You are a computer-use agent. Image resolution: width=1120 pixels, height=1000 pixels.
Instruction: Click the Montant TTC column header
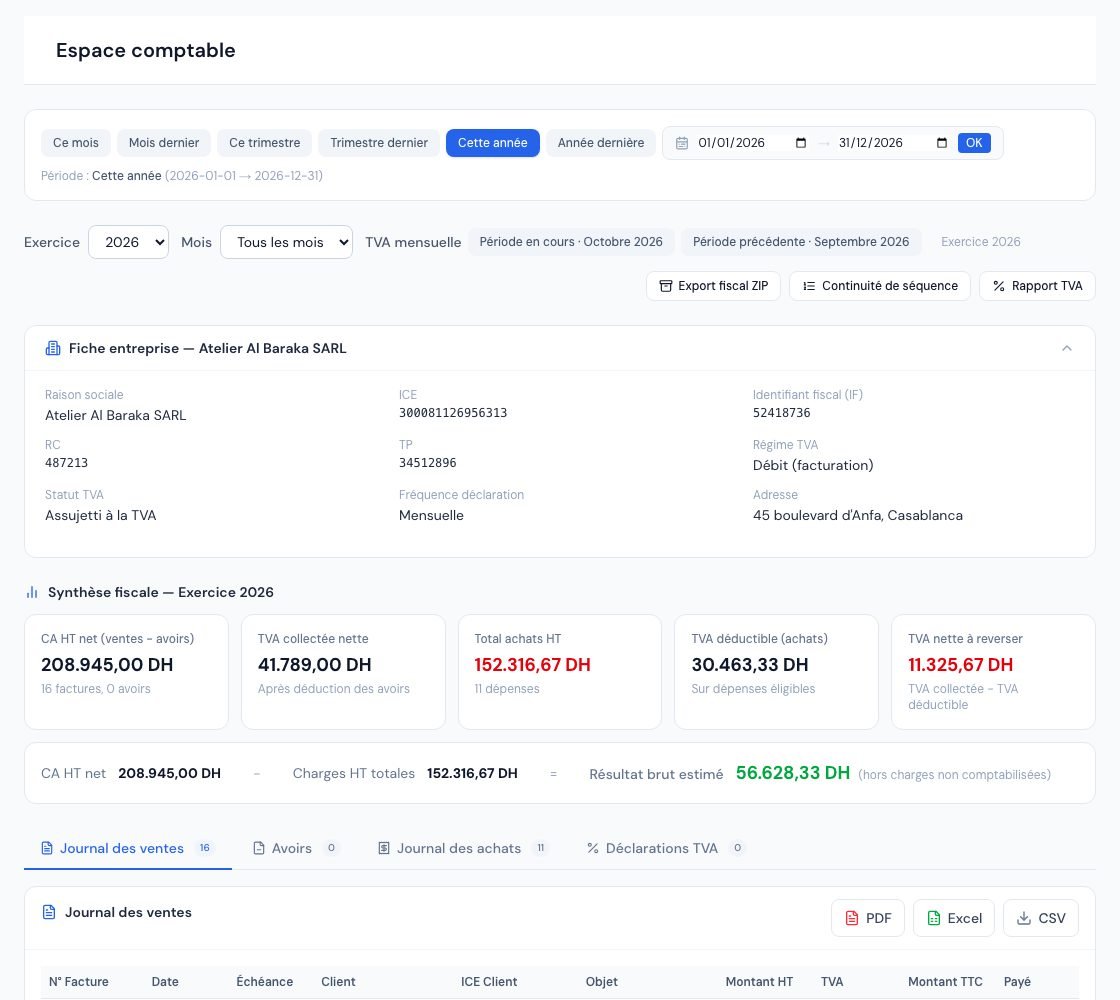(945, 981)
